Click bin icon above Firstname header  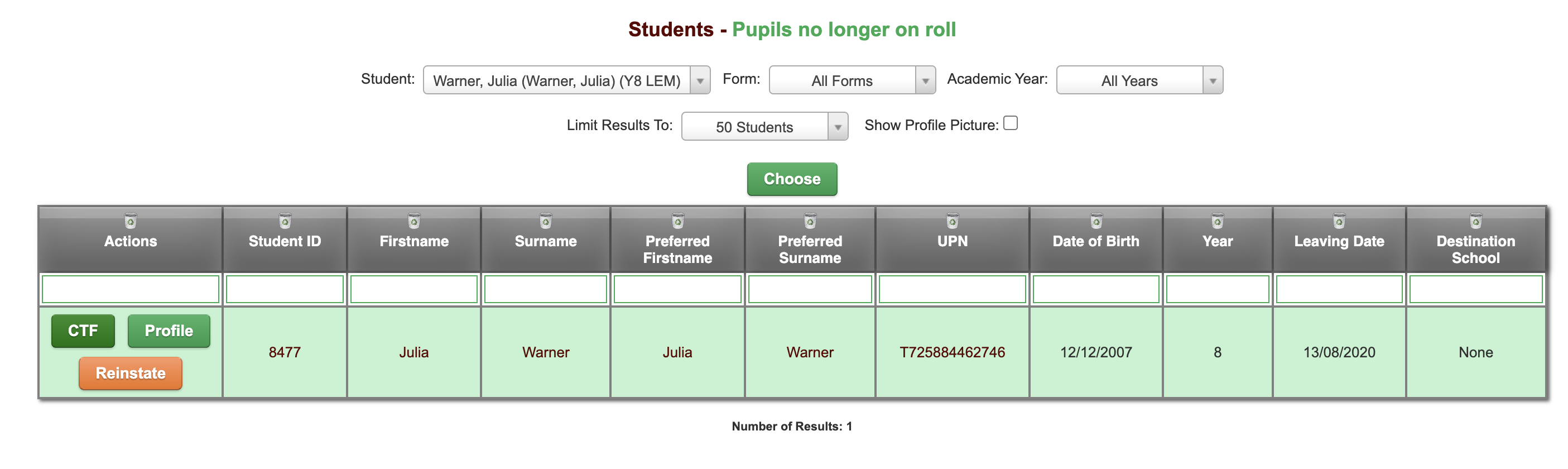pos(414,221)
